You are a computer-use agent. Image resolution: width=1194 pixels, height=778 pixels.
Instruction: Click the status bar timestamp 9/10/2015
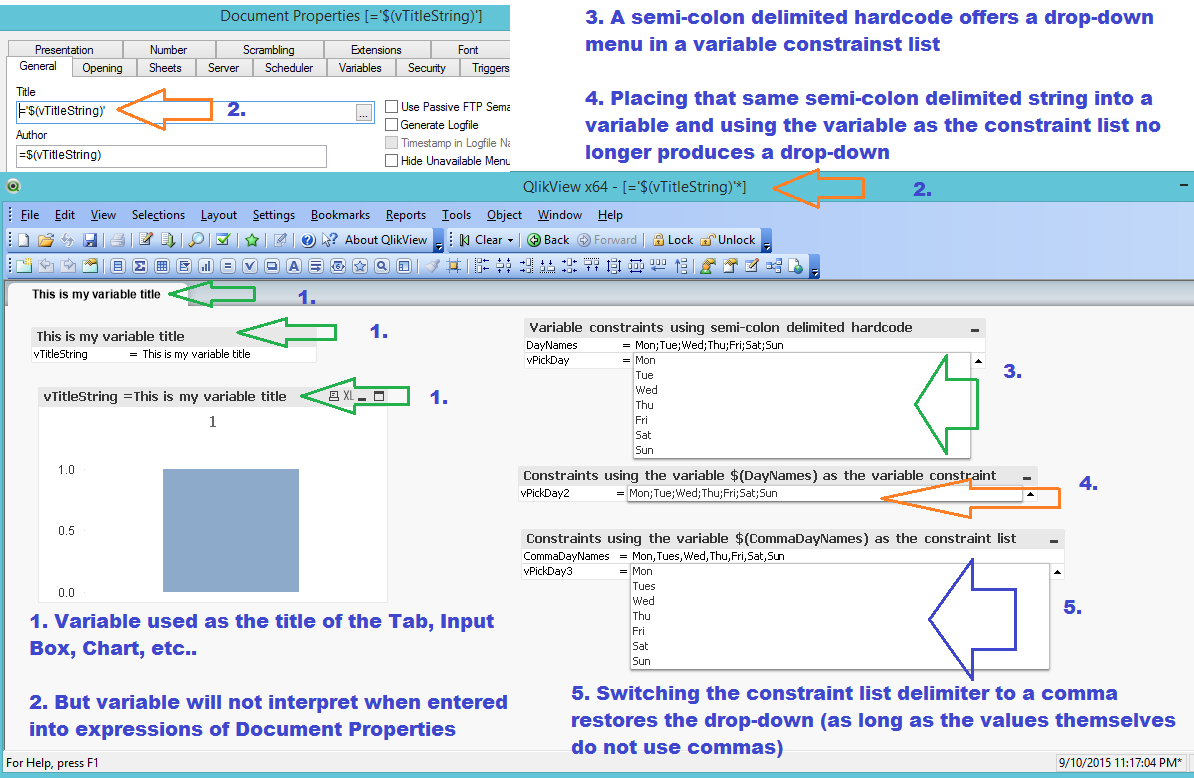(x=1119, y=763)
